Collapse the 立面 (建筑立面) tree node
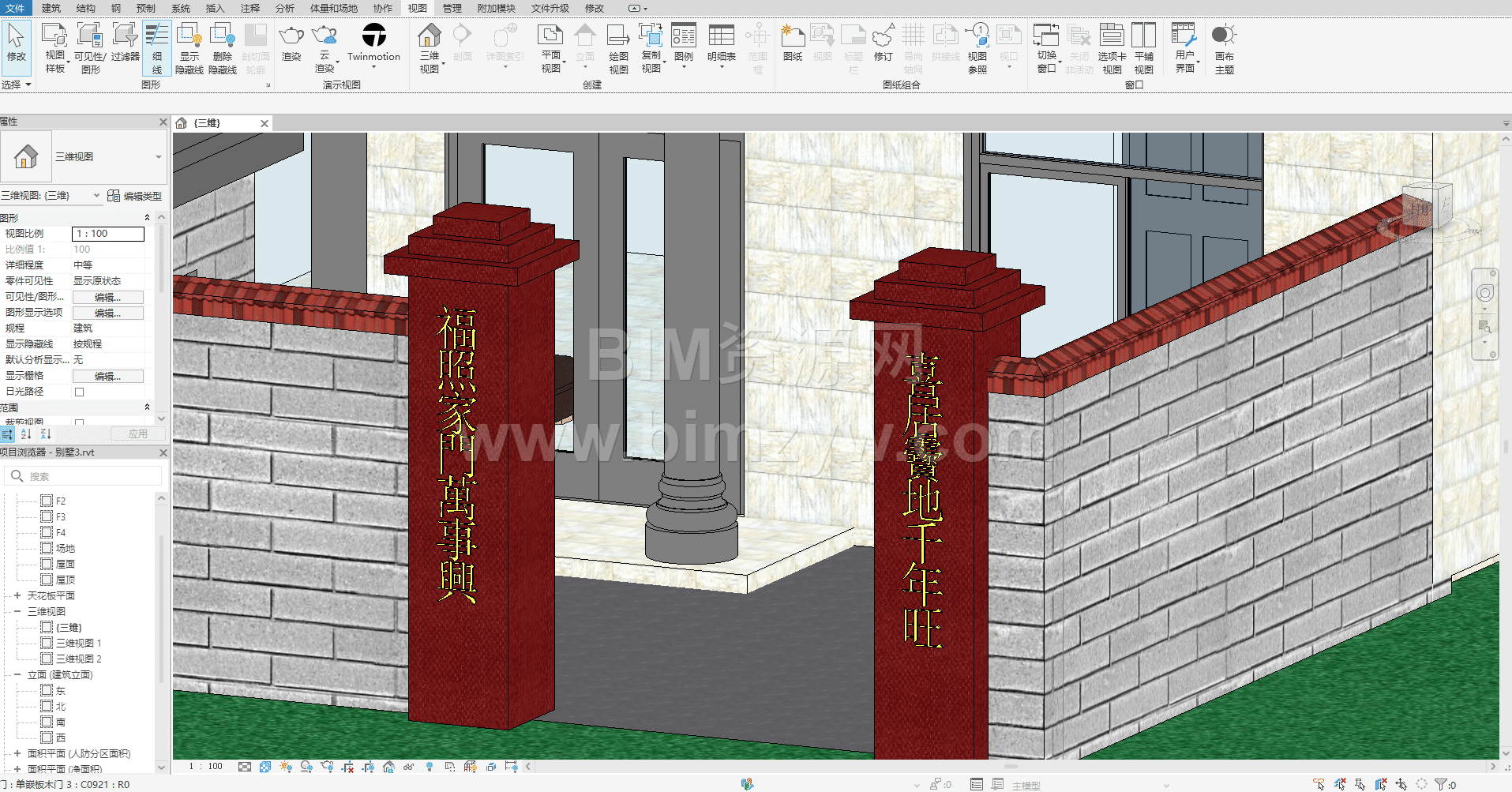This screenshot has width=1512, height=792. pyautogui.click(x=17, y=674)
